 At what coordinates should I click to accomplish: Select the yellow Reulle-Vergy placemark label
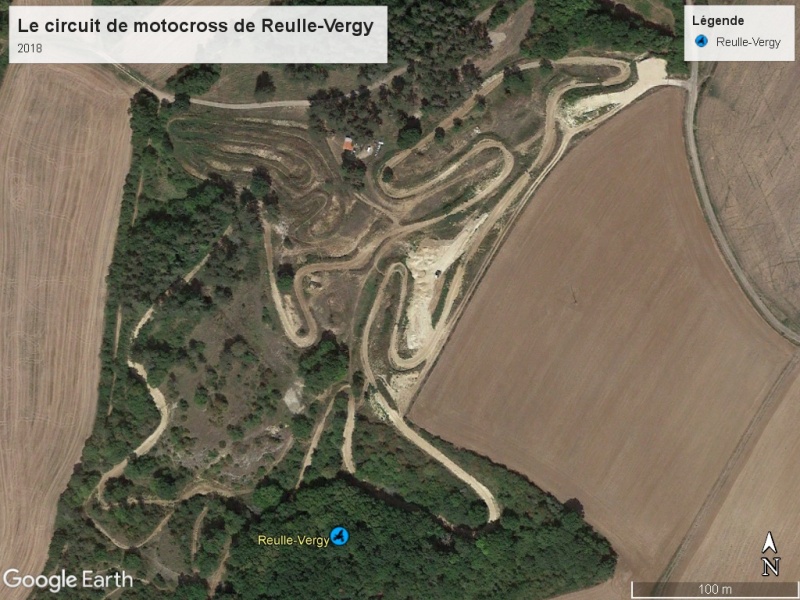tap(293, 540)
